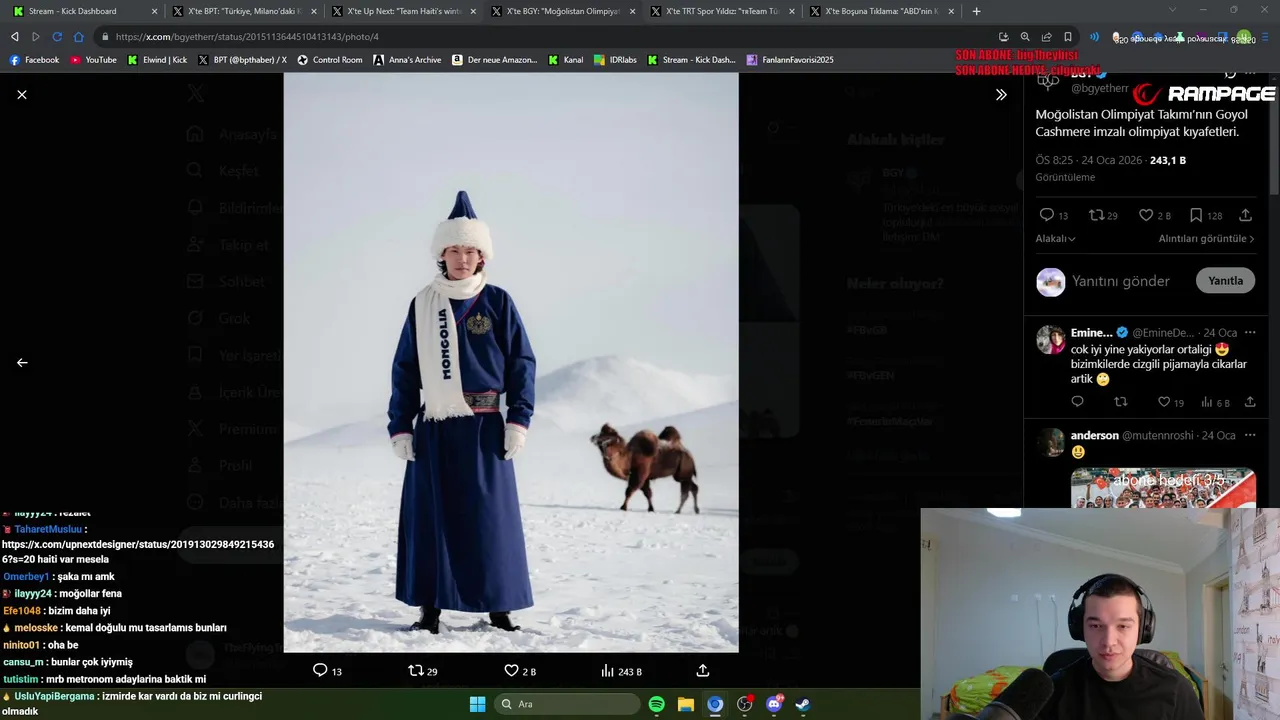Open more options on Emine's reply
This screenshot has width=1280, height=720.
tap(1249, 333)
